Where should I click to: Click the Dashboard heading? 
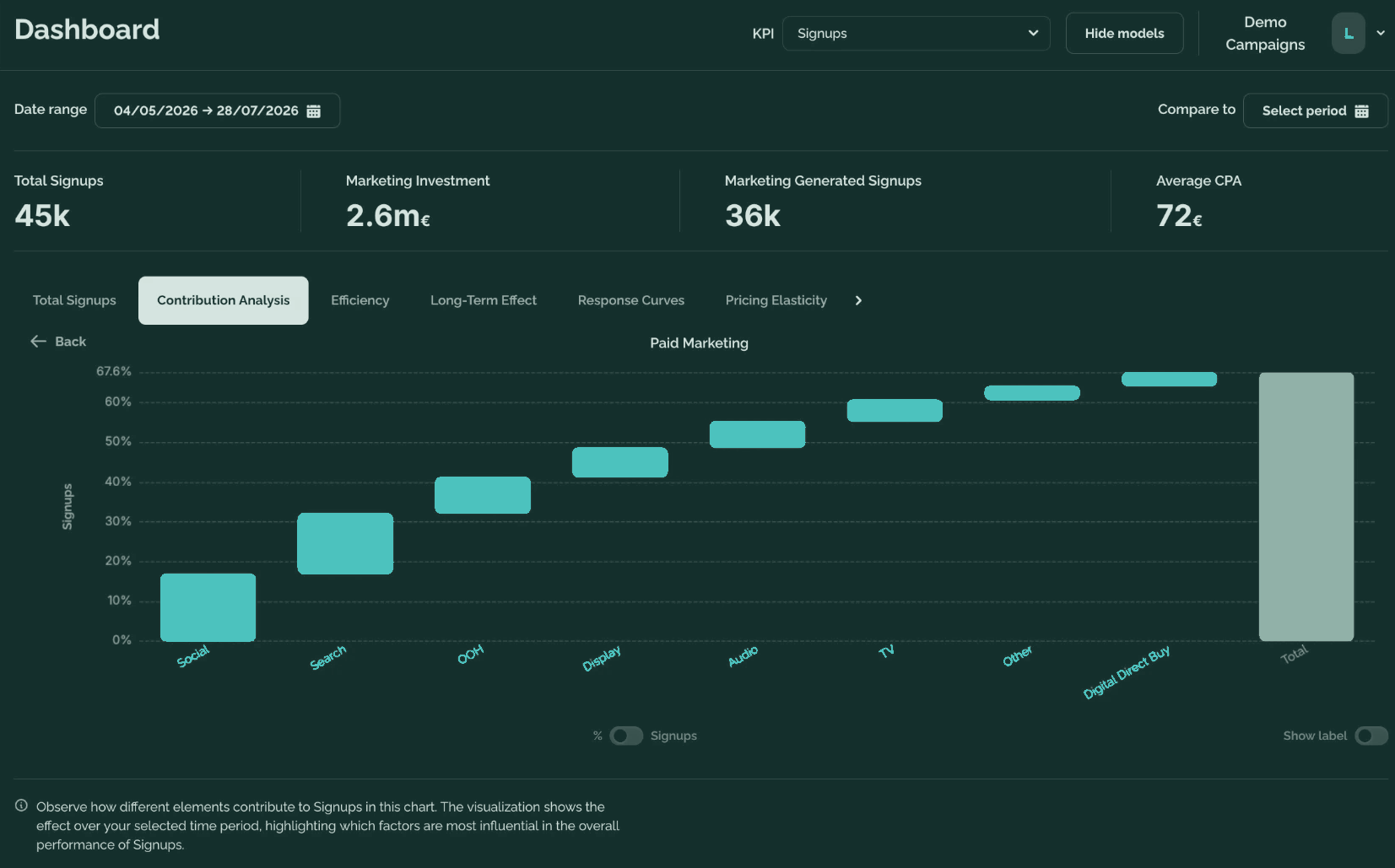pos(87,30)
